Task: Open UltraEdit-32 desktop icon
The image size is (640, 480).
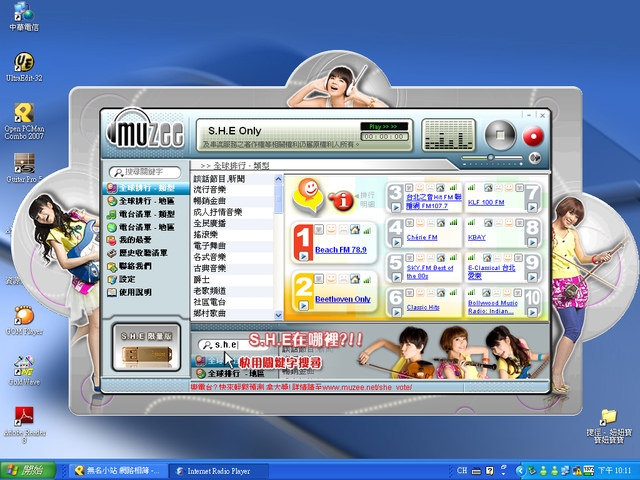Action: (24, 67)
